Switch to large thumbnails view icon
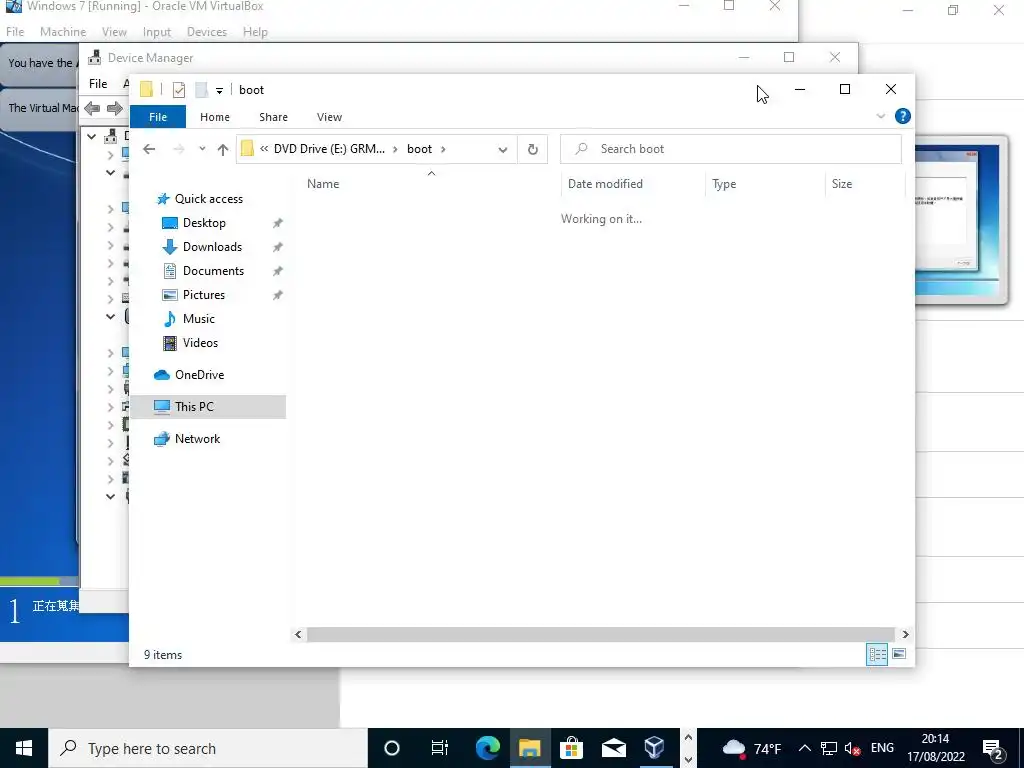 (x=899, y=654)
